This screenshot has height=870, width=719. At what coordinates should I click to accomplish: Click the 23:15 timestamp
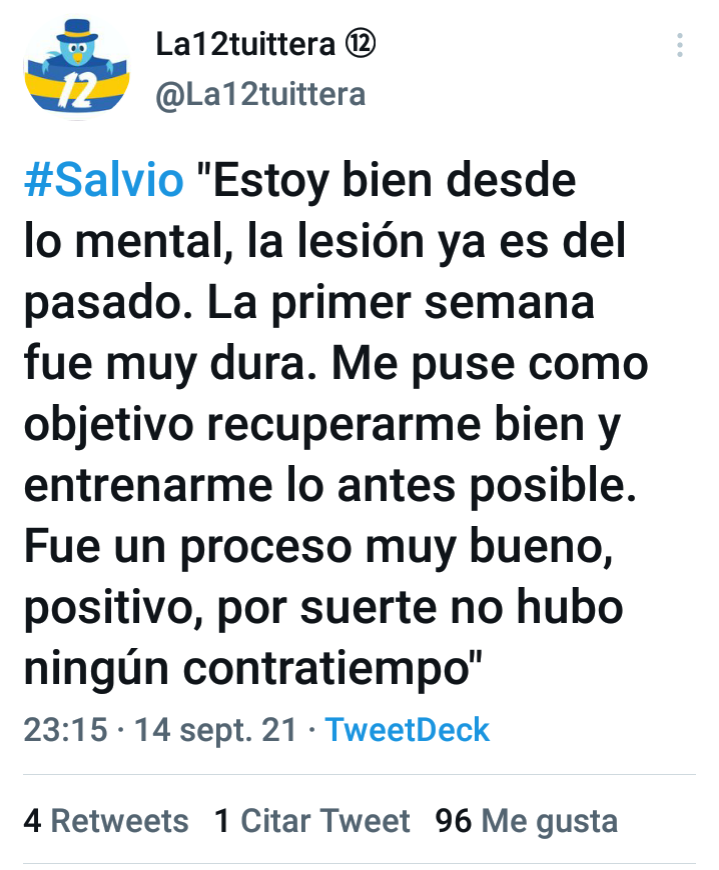[65, 729]
